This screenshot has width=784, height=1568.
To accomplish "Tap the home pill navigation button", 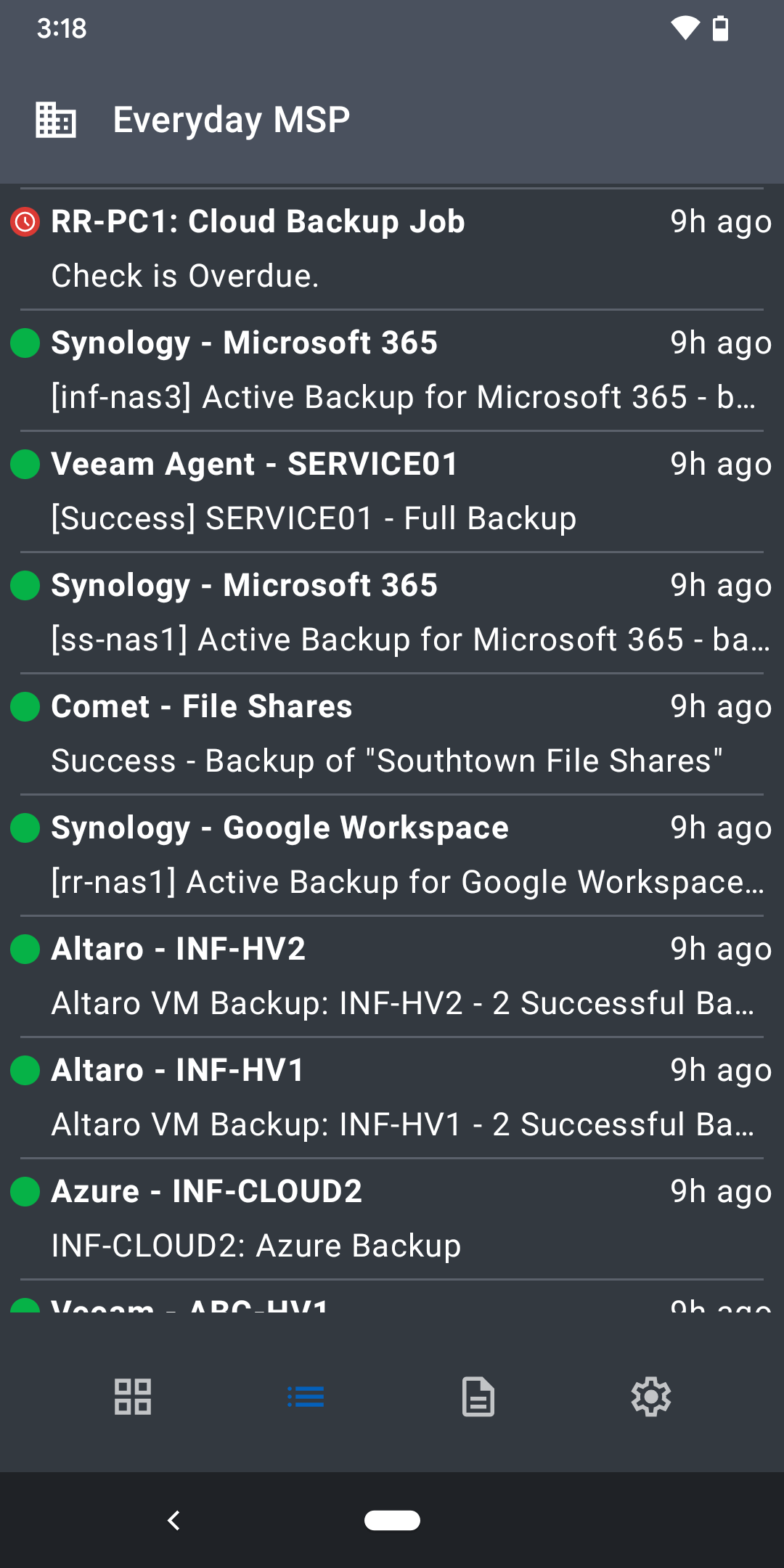I will click(392, 1519).
